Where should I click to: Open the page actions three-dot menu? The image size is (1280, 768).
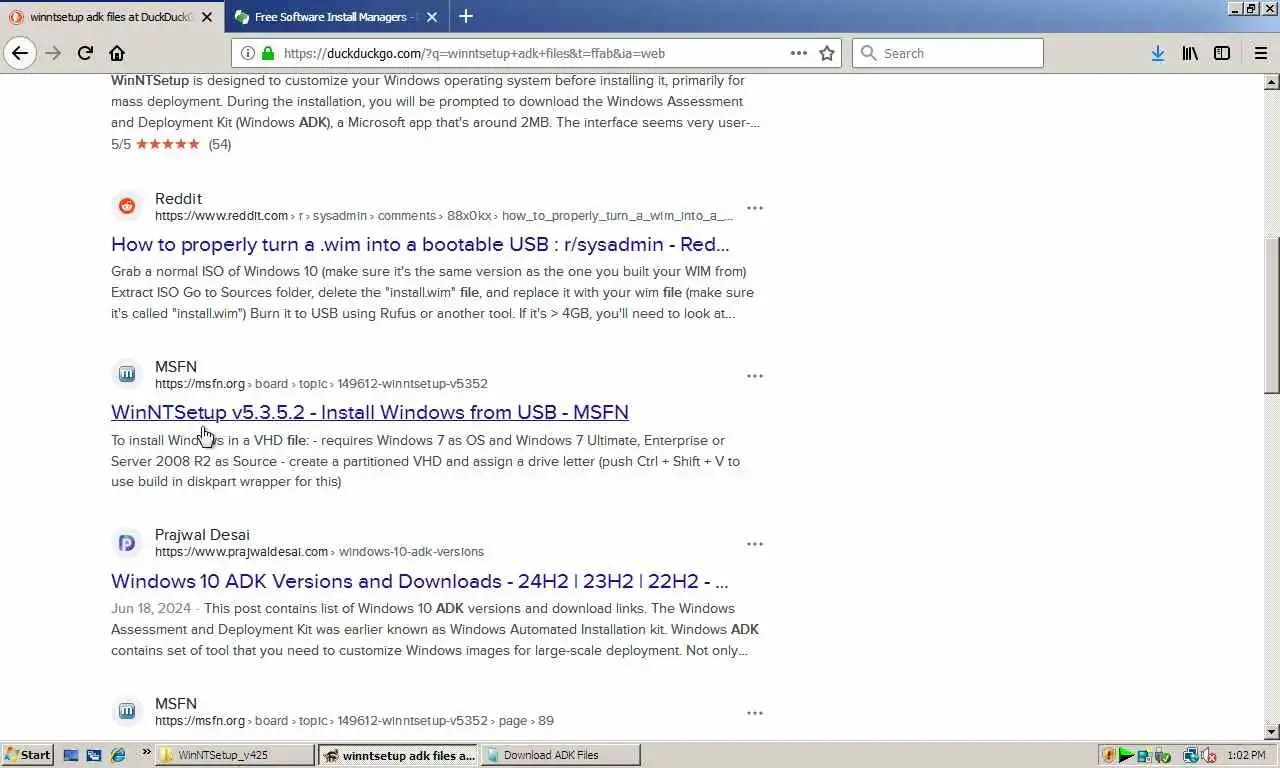[799, 53]
